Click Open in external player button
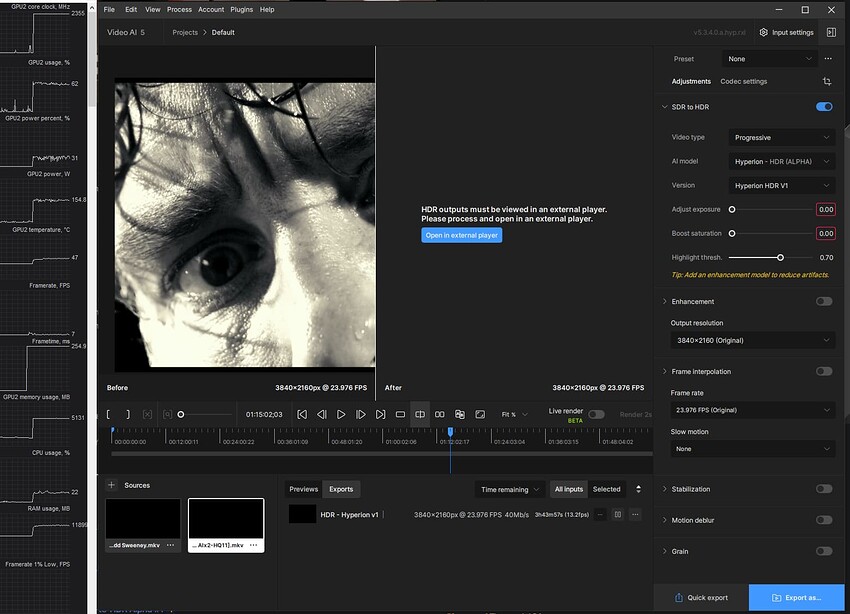Image resolution: width=850 pixels, height=614 pixels. [461, 236]
